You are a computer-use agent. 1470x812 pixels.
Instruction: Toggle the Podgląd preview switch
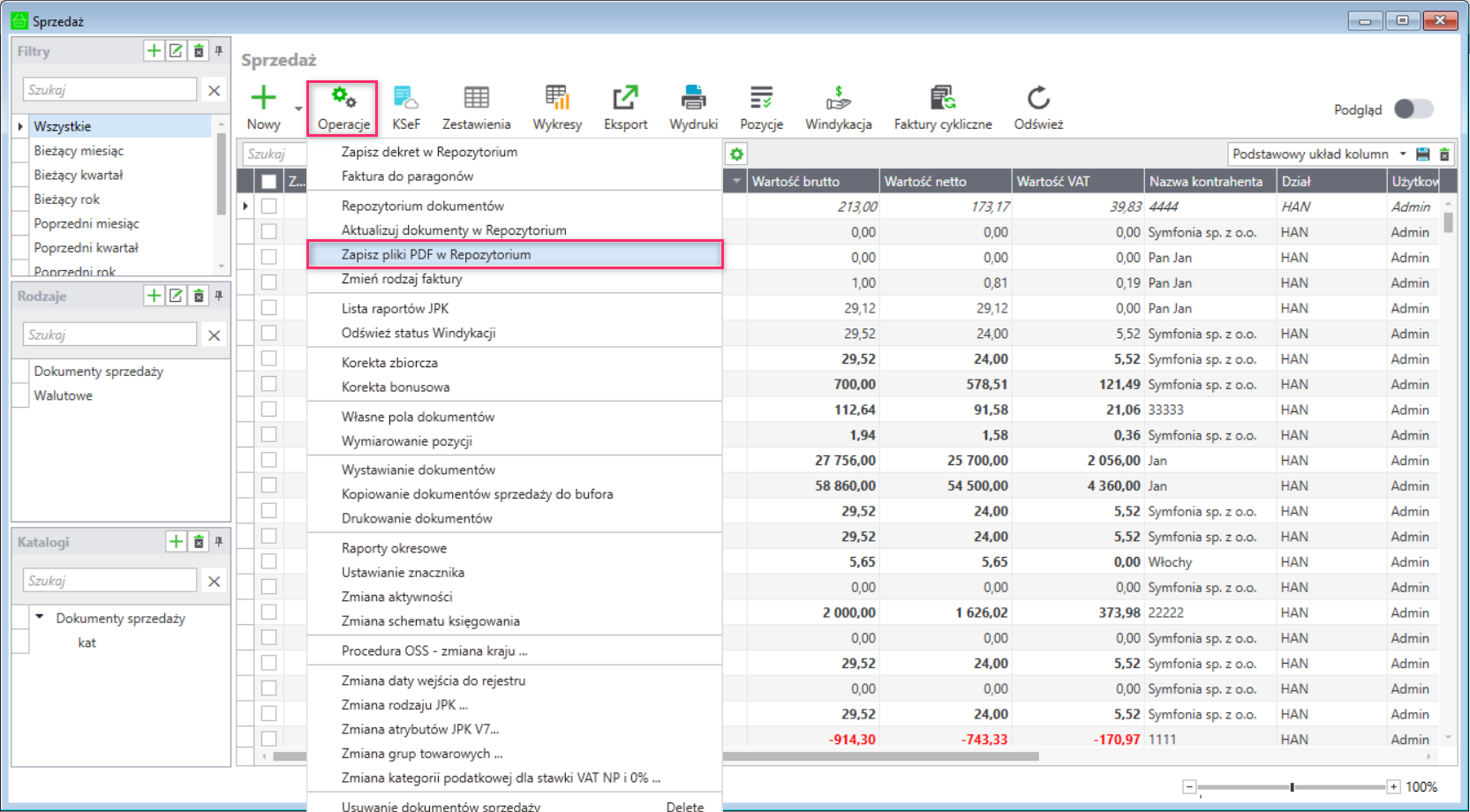(x=1413, y=109)
